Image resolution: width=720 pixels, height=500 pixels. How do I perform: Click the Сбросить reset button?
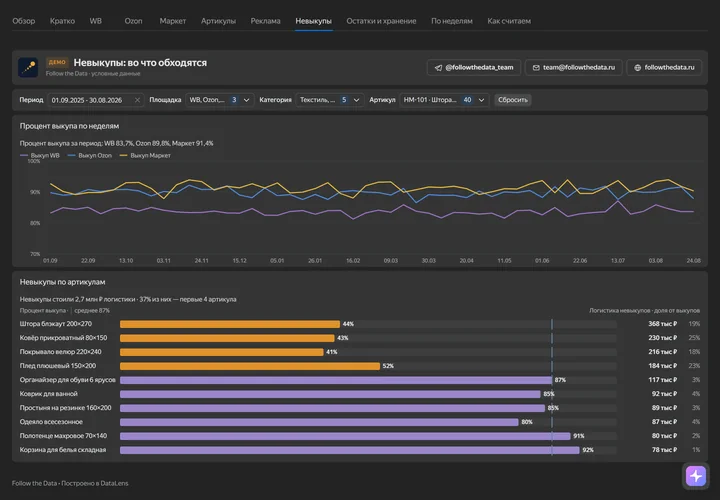point(513,100)
